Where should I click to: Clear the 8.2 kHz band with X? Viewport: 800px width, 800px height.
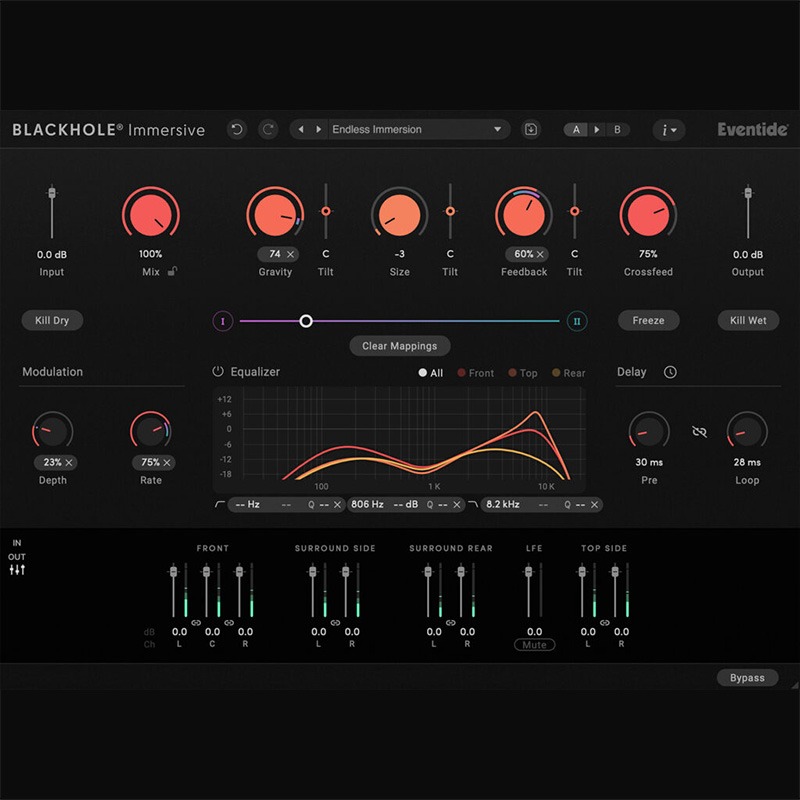(x=594, y=505)
